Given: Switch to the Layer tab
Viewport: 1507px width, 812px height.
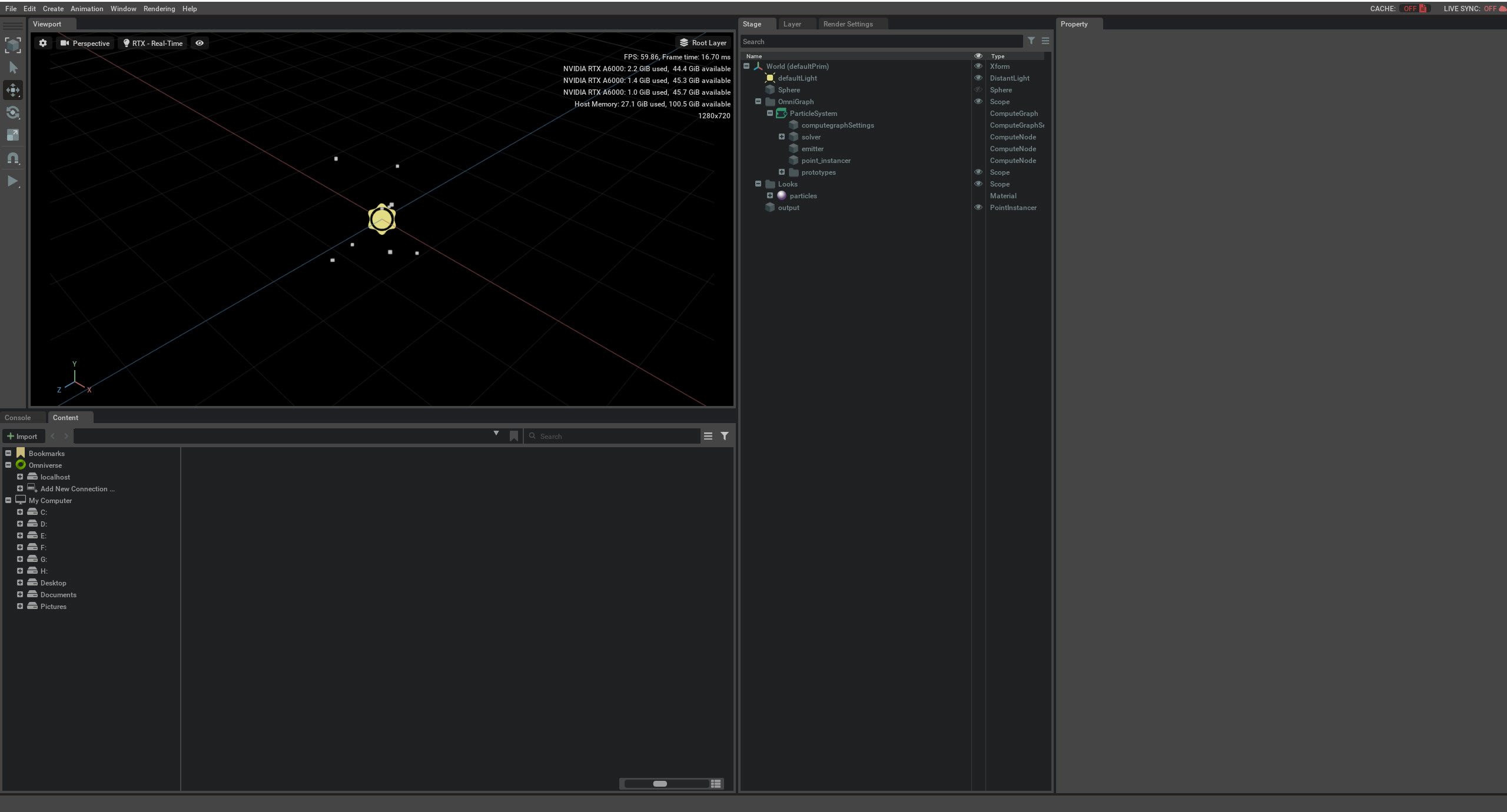Looking at the screenshot, I should coord(792,24).
